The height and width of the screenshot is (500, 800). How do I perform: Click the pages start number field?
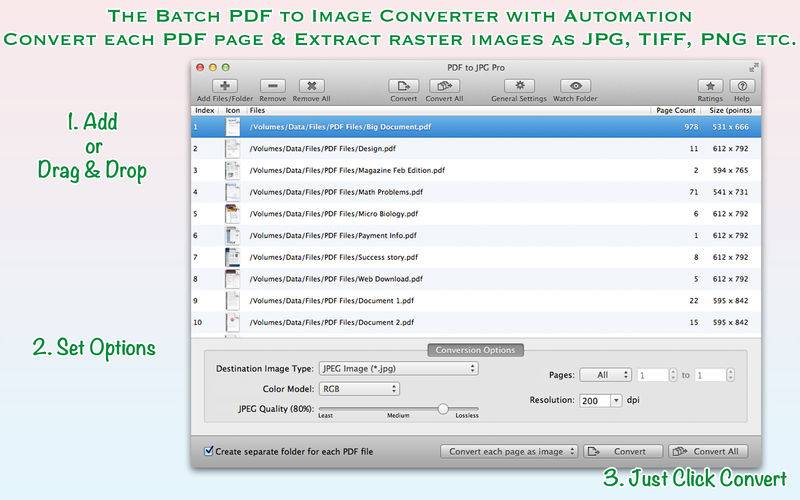pyautogui.click(x=653, y=375)
